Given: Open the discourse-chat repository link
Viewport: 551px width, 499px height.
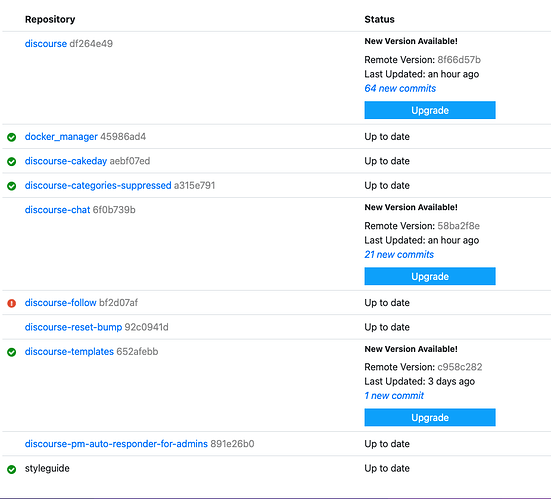Looking at the screenshot, I should [57, 210].
